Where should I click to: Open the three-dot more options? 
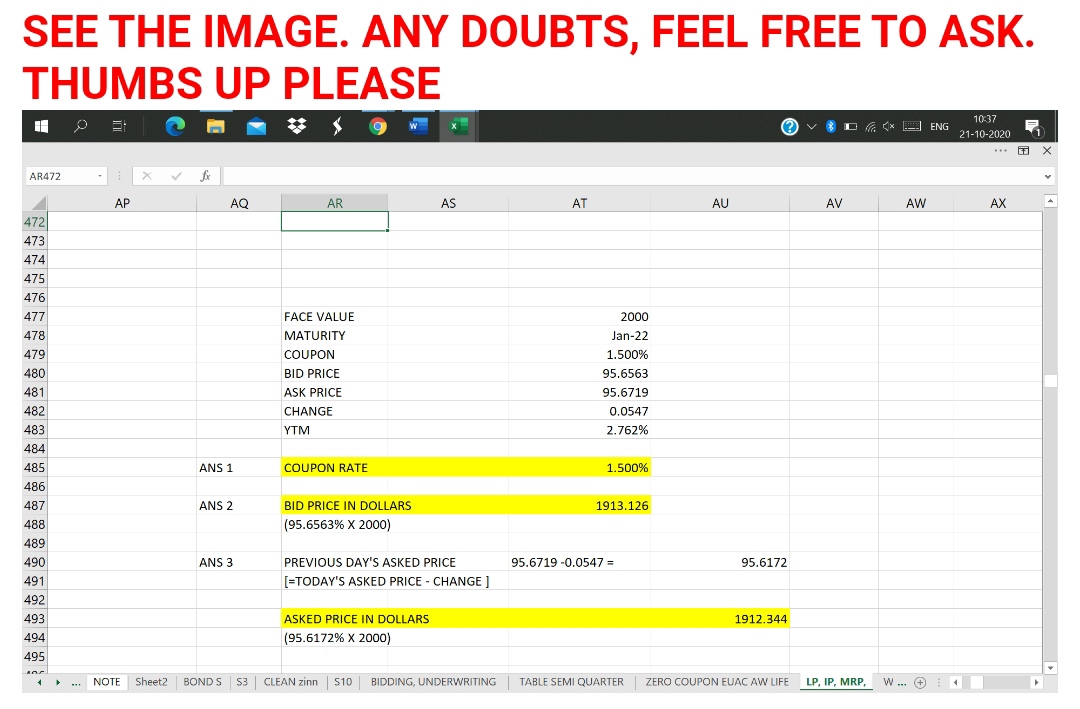tap(1001, 151)
